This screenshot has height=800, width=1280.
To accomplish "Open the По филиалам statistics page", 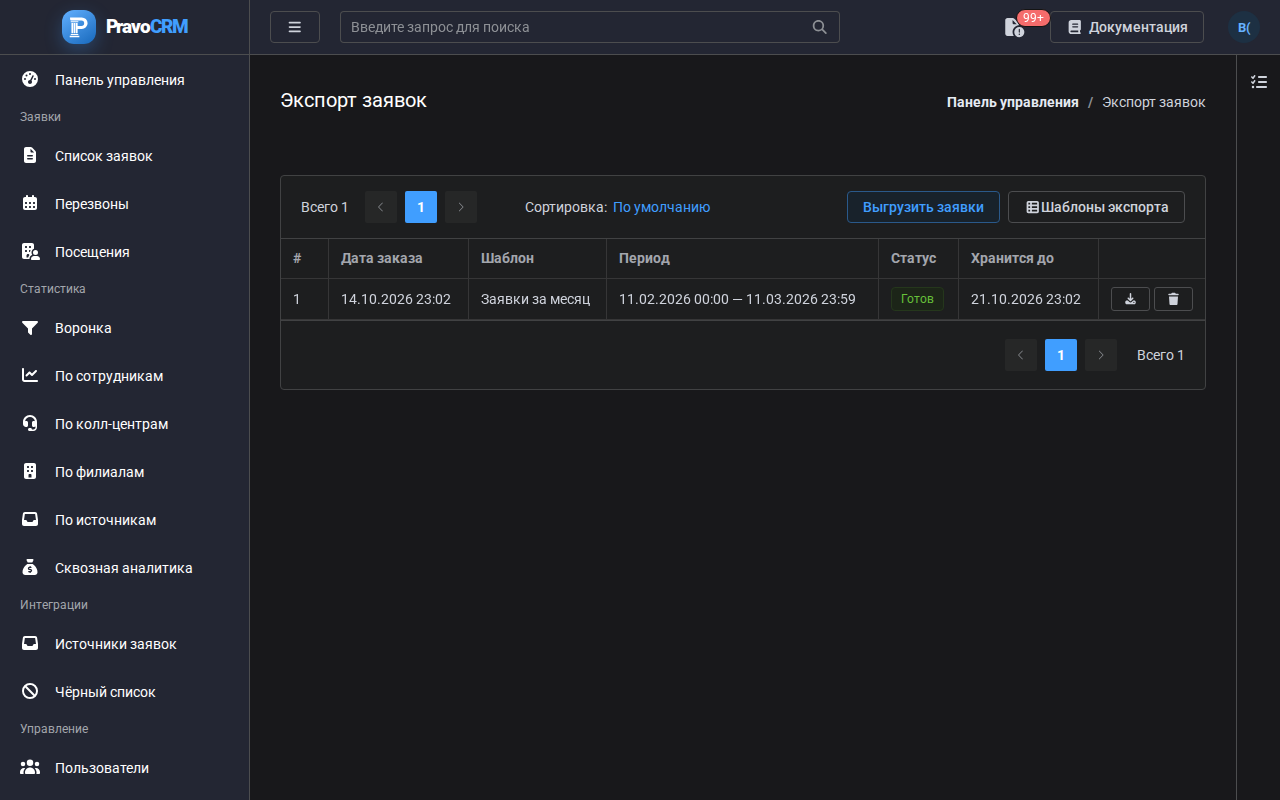I will tap(125, 472).
